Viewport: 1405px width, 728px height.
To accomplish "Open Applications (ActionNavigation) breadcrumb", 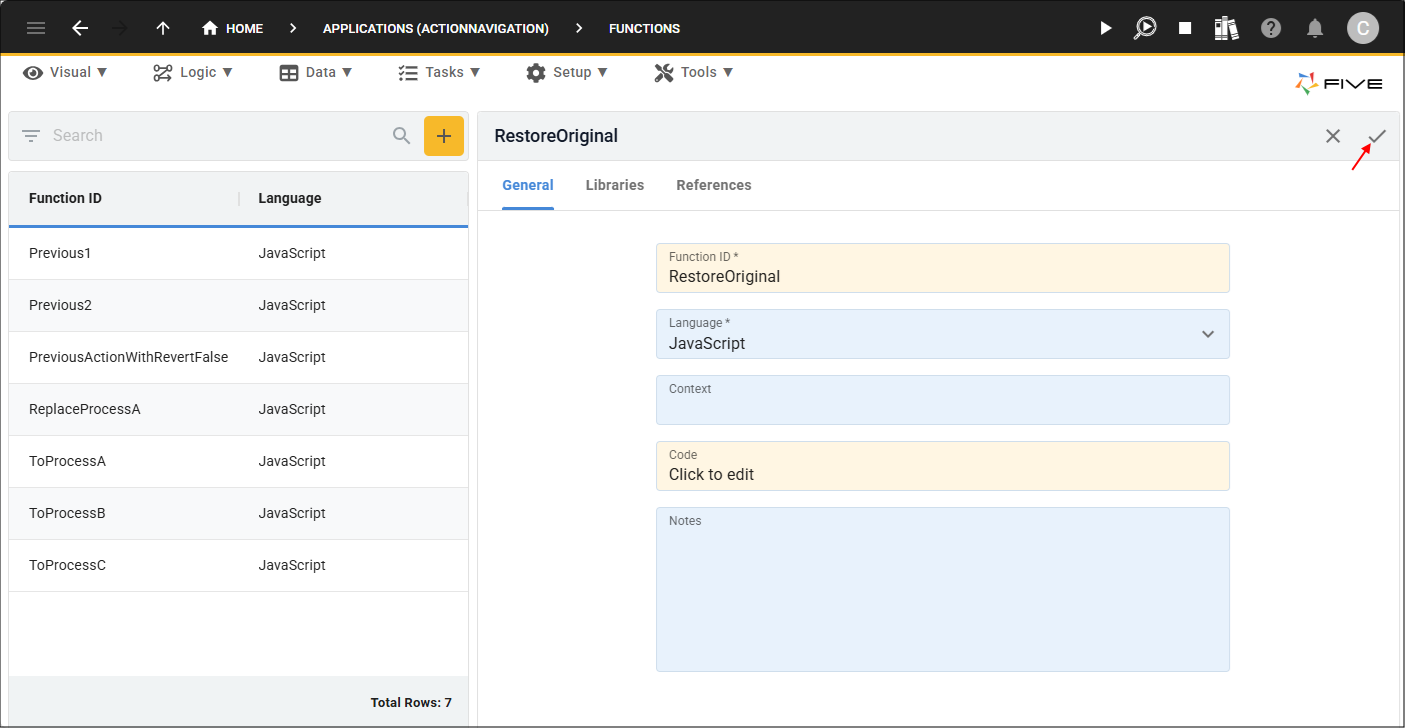I will (436, 28).
